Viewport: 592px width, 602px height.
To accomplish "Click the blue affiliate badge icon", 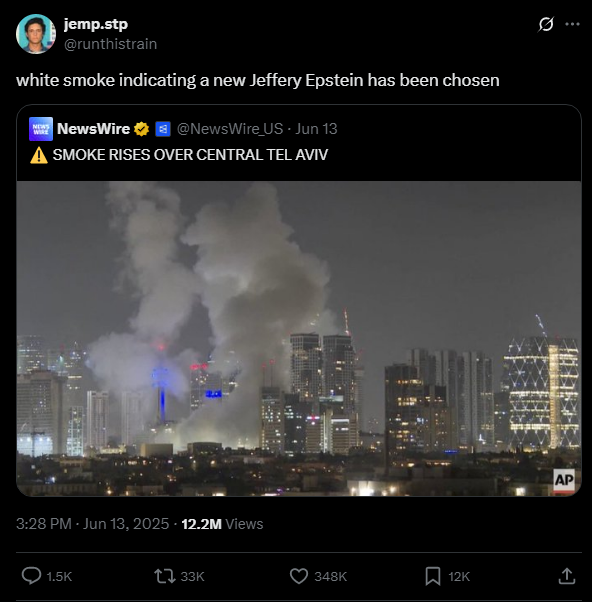I will click(163, 129).
